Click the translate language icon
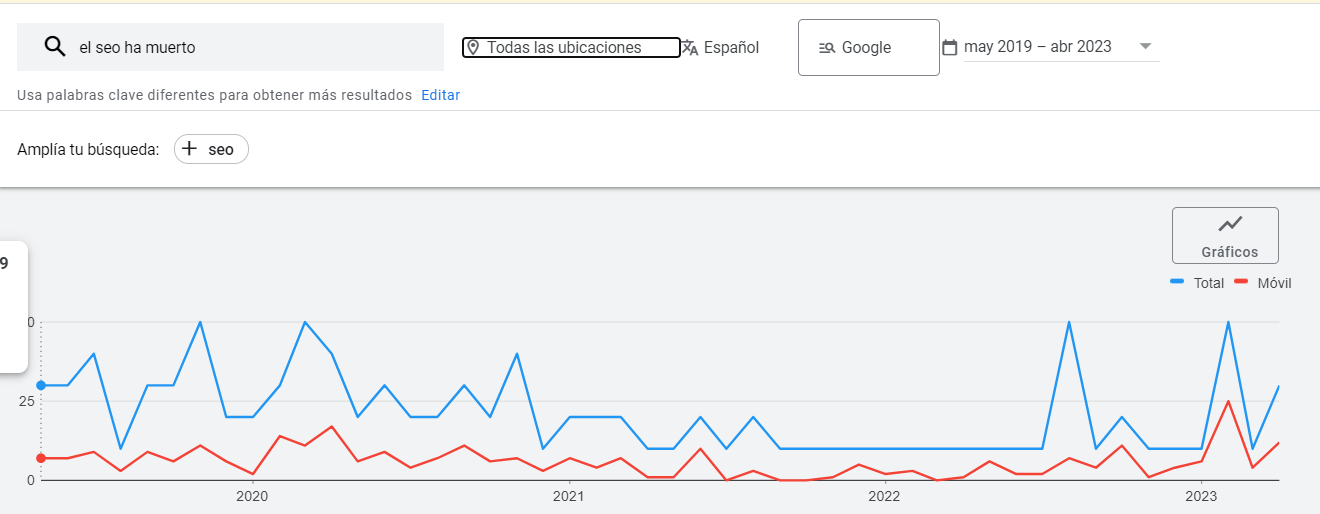 pyautogui.click(x=690, y=47)
